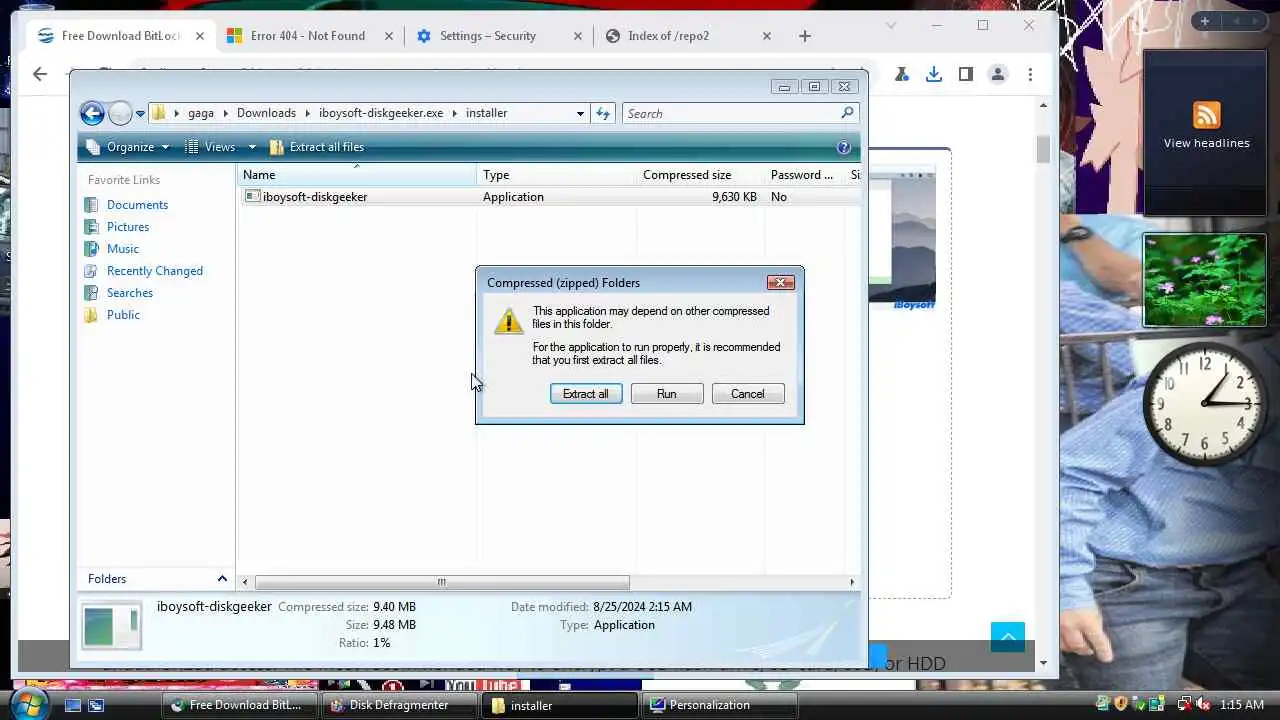Click 'Run' in Compressed Folders dialog
1280x720 pixels.
point(667,394)
